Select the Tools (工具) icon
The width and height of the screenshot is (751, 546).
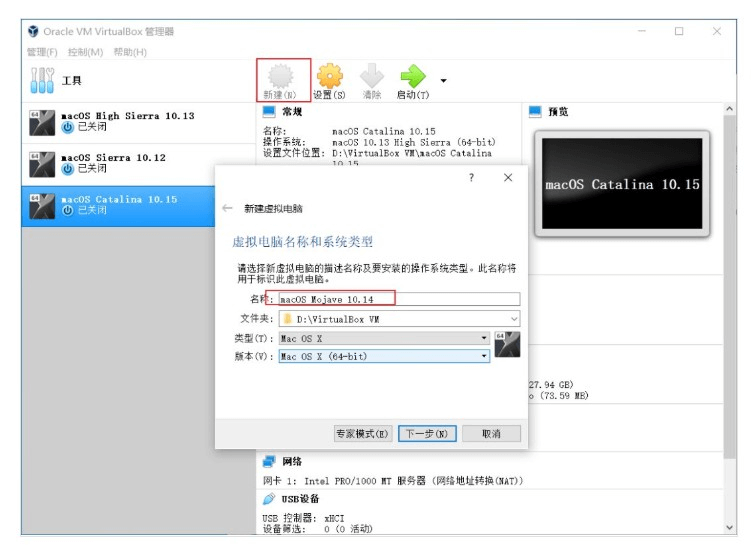[x=42, y=80]
